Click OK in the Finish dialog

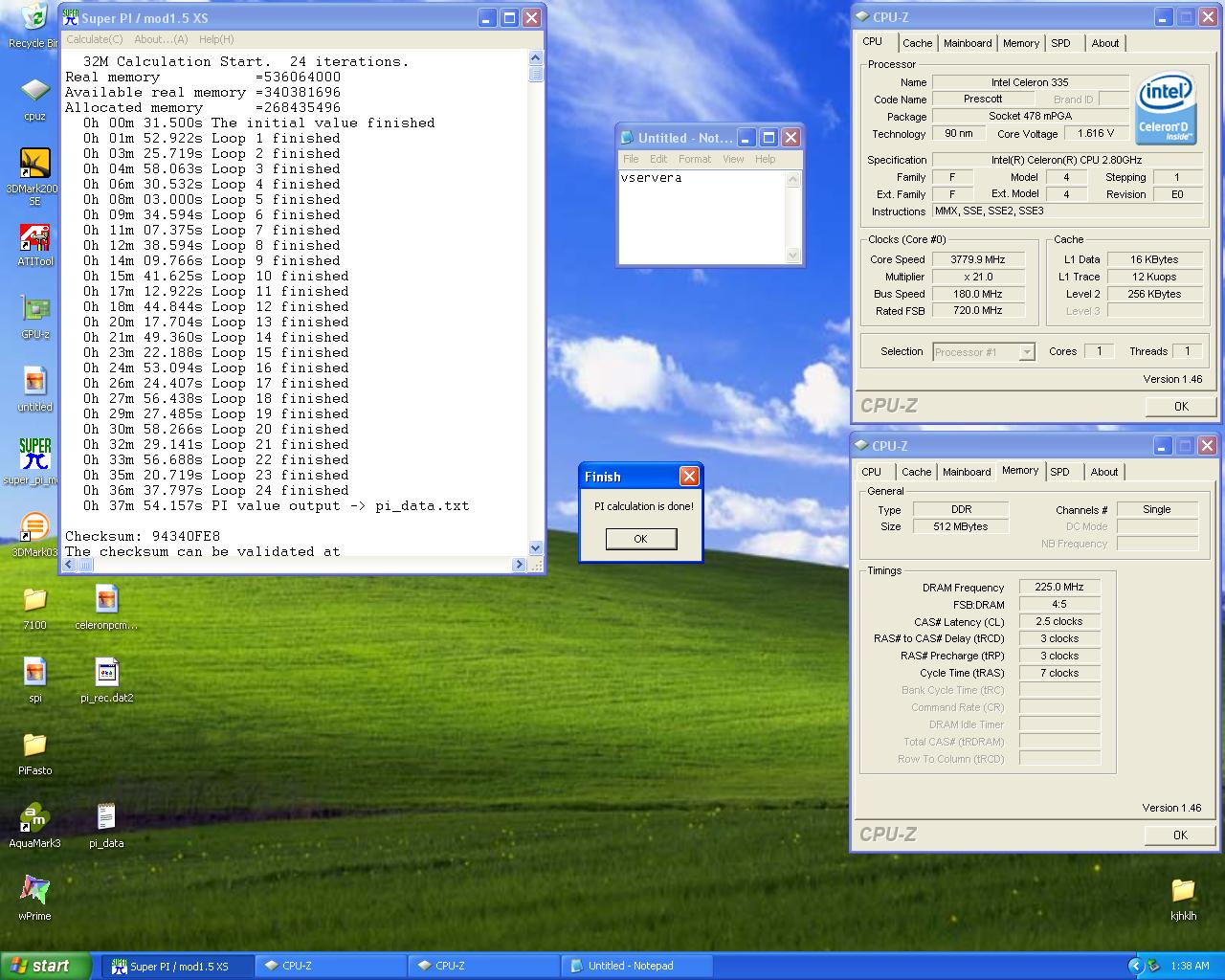[640, 539]
